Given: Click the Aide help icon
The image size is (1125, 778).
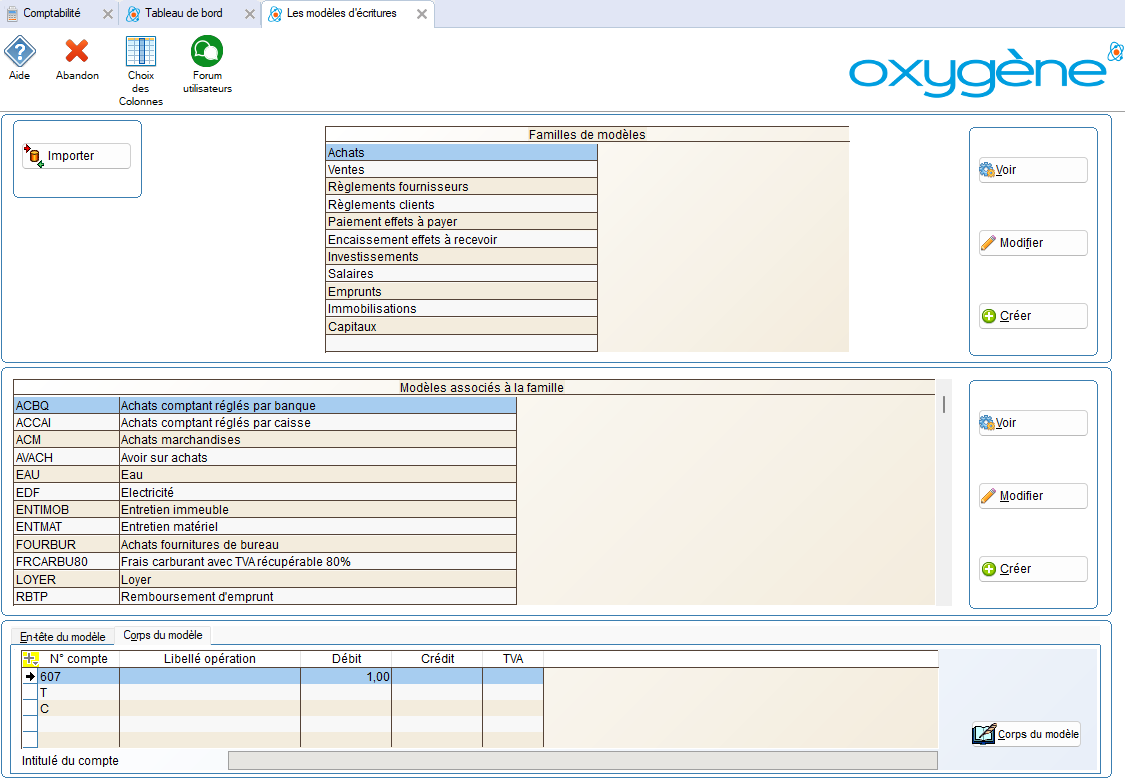Looking at the screenshot, I should 20,52.
